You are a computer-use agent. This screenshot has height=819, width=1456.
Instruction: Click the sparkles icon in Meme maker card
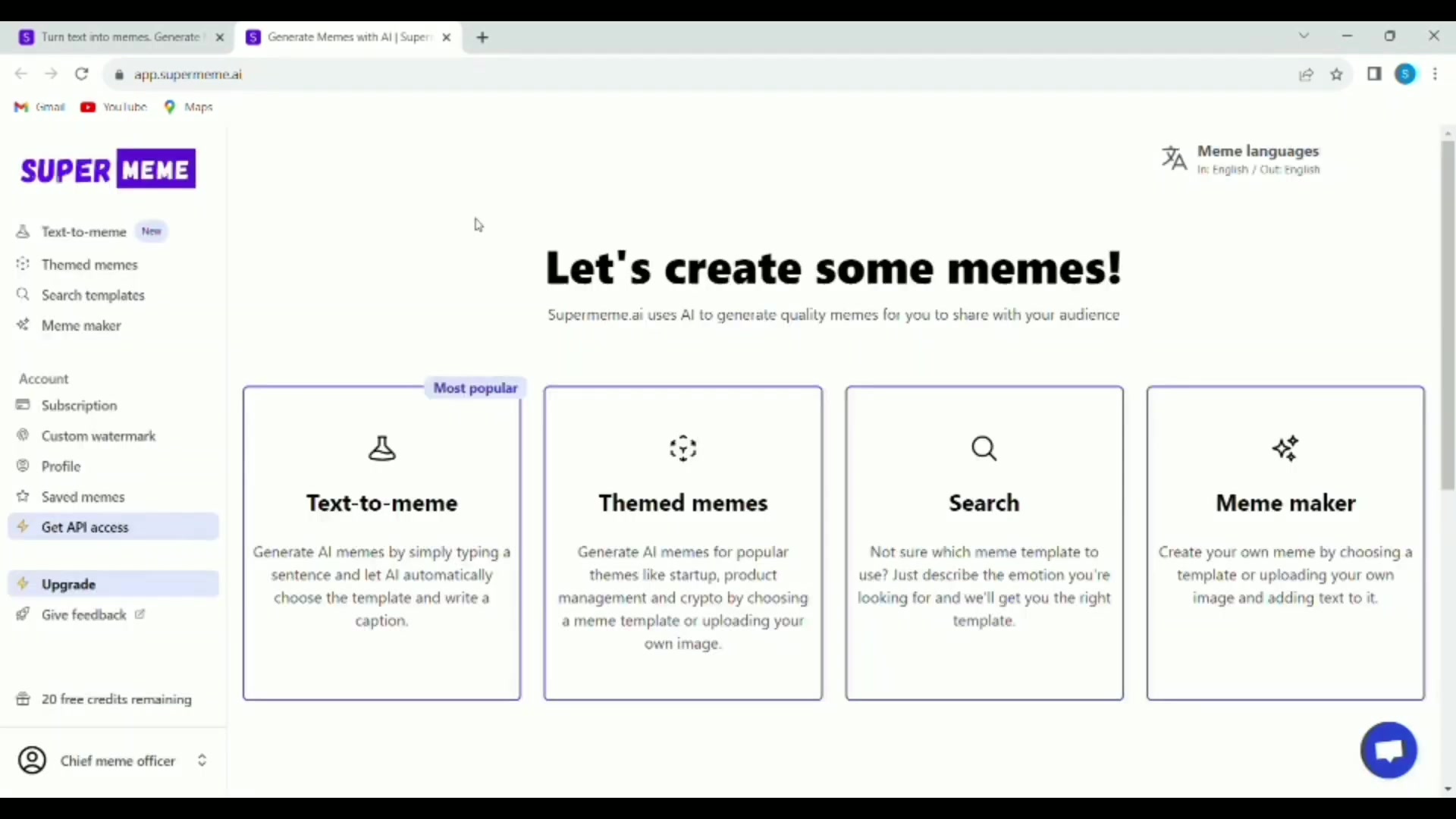(1285, 448)
